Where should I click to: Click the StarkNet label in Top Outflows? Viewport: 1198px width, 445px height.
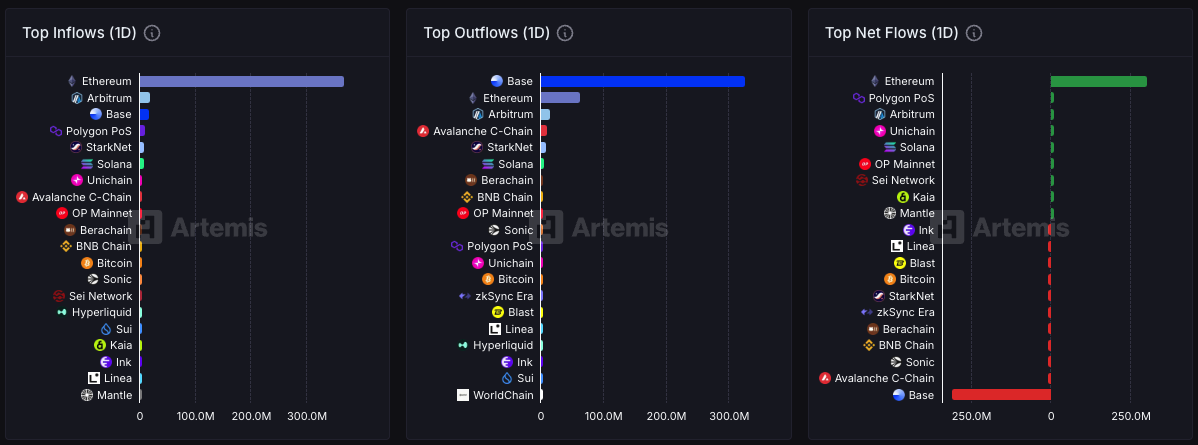[510, 148]
